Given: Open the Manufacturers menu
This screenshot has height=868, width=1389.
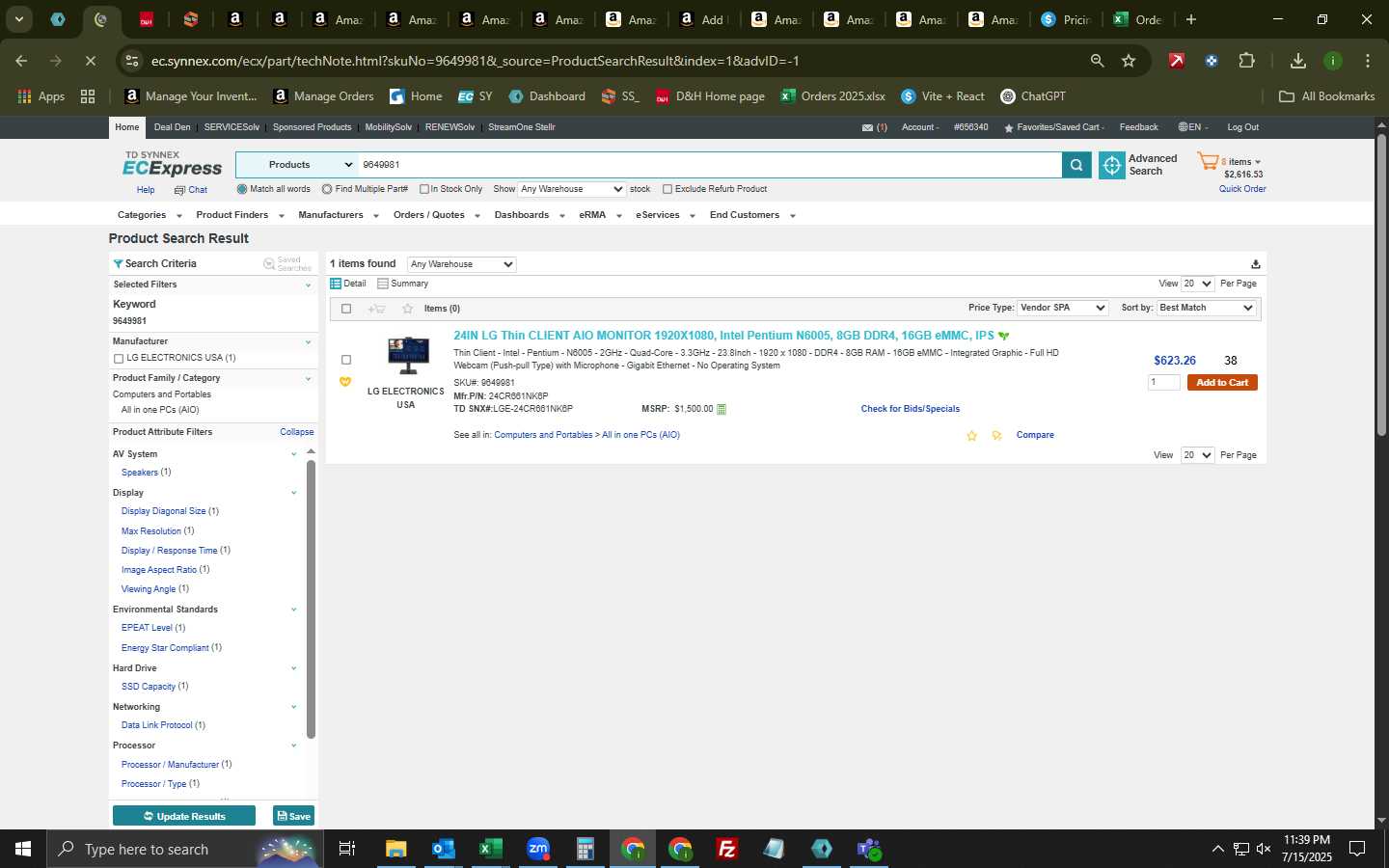Looking at the screenshot, I should pos(339,215).
